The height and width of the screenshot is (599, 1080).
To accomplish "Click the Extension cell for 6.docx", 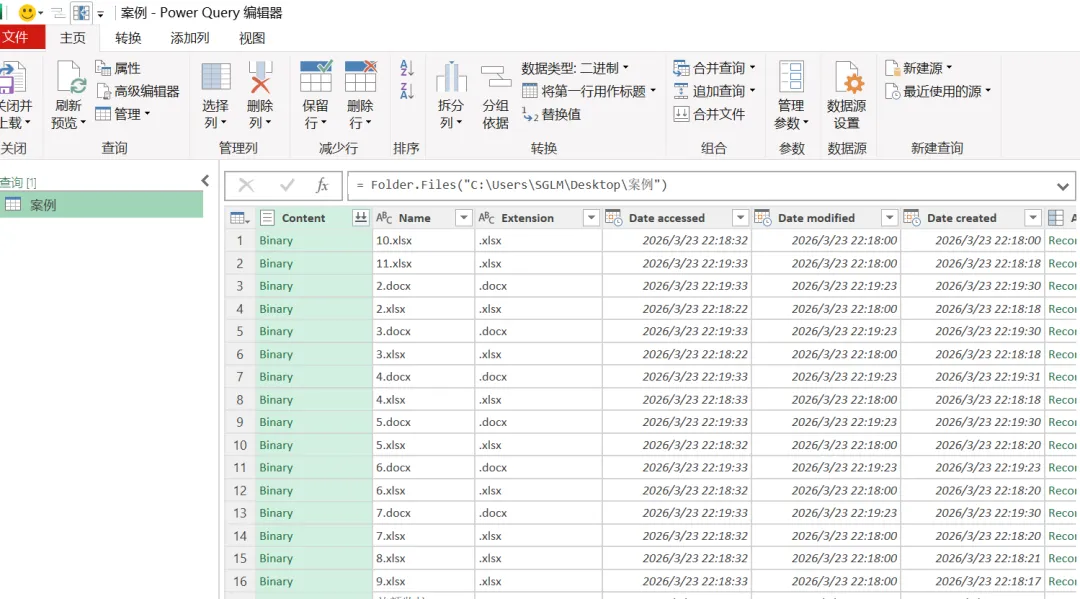I will (x=538, y=467).
